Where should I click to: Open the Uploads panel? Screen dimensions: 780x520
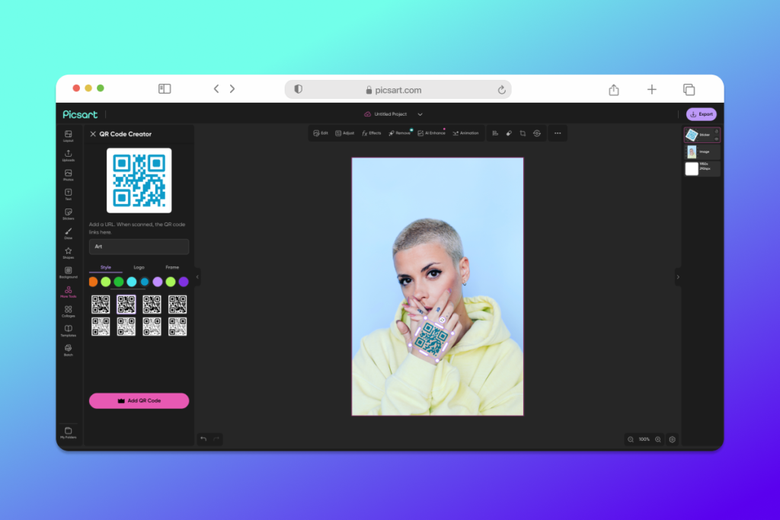68,156
